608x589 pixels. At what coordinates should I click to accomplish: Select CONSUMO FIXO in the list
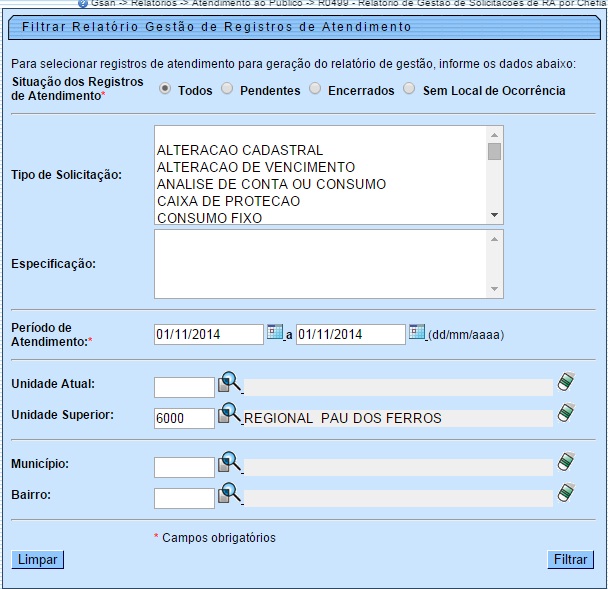(x=210, y=218)
